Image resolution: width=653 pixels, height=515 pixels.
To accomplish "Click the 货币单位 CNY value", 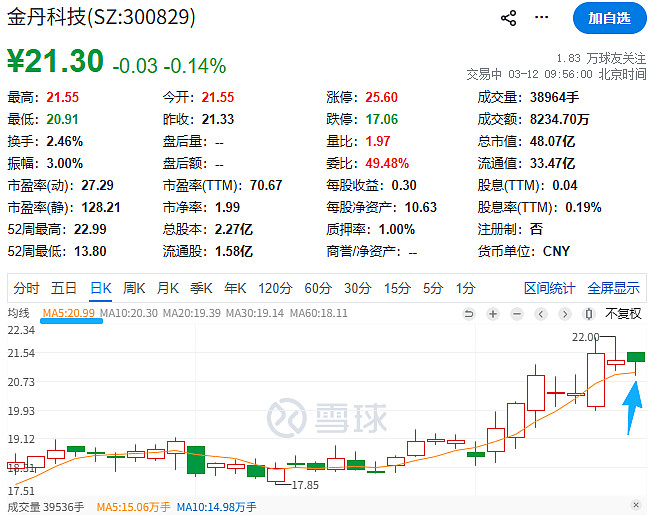I will click(x=556, y=251).
